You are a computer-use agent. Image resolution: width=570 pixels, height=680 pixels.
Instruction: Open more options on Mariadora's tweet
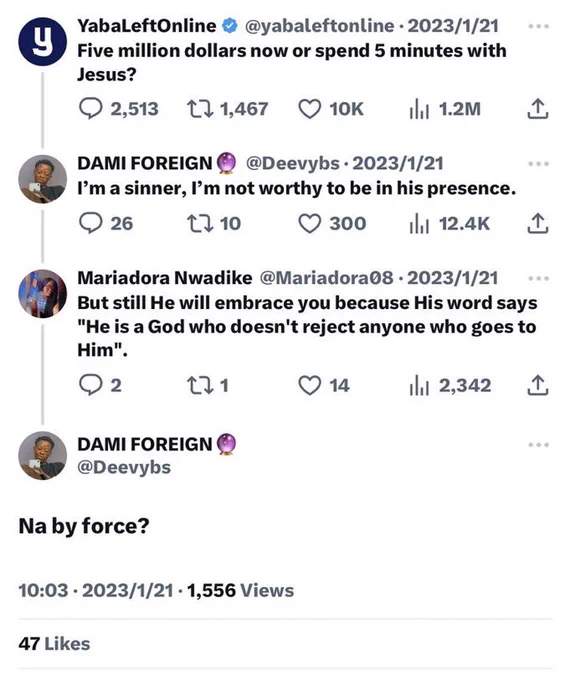(539, 278)
